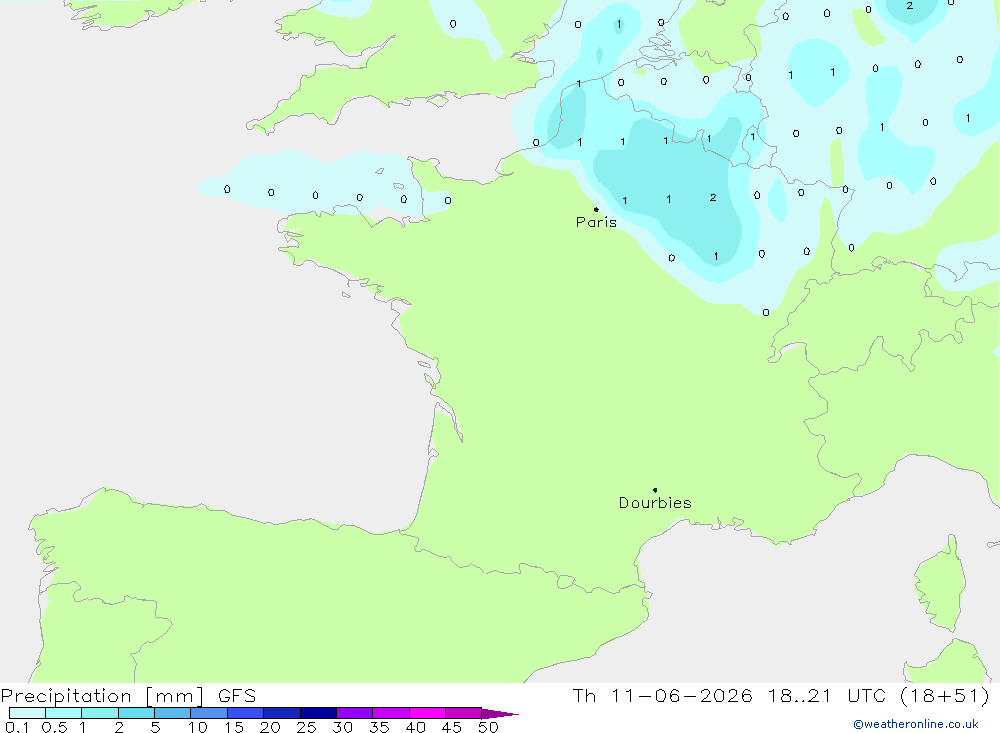Click the '(18+51)' forecast run text

tap(945, 696)
